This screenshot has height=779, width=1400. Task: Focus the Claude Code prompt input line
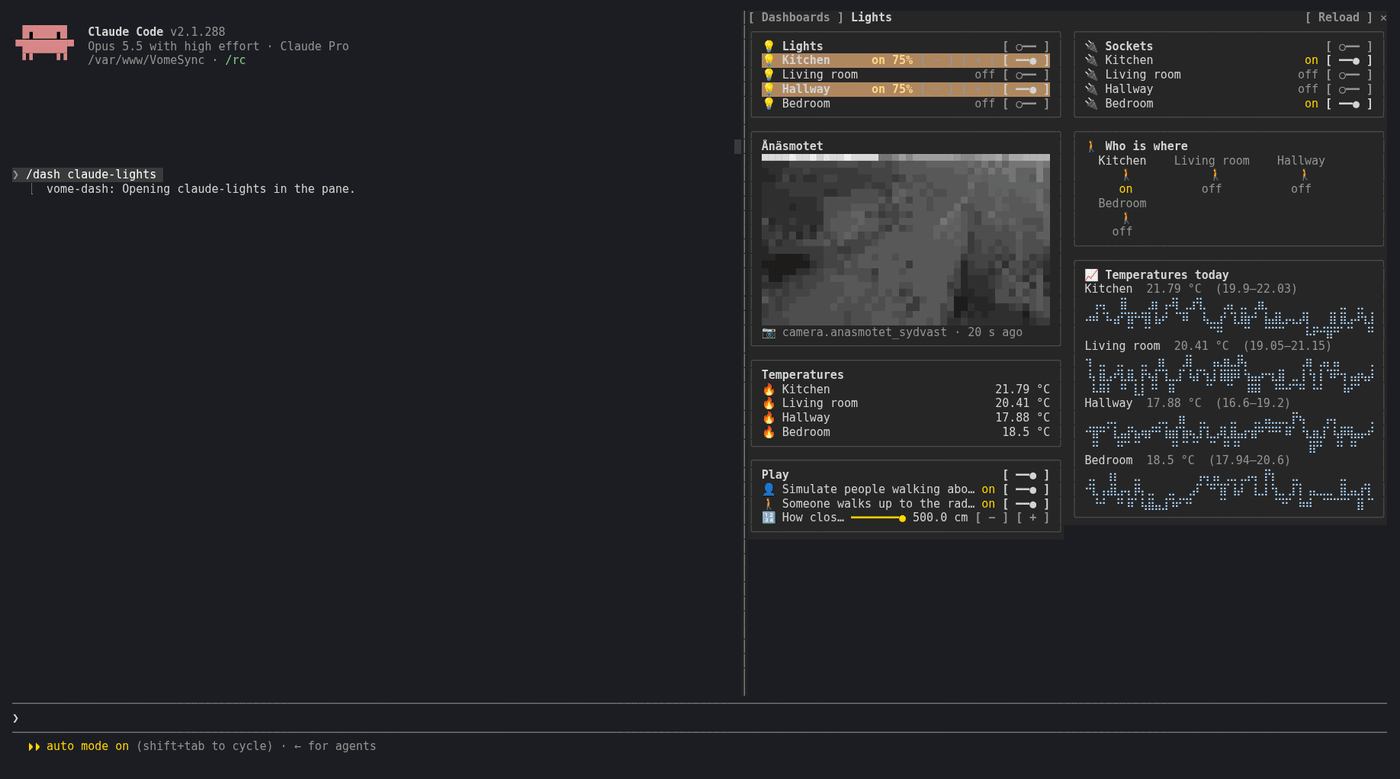pyautogui.click(x=700, y=718)
